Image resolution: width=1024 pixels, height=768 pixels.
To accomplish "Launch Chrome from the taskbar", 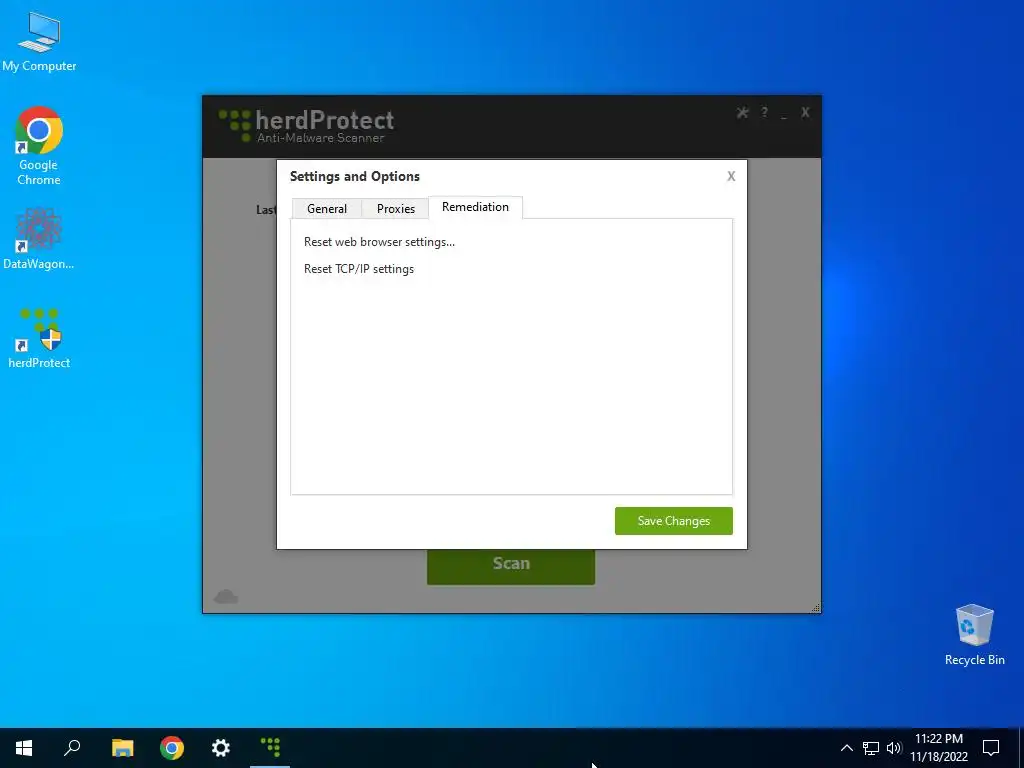I will click(x=172, y=748).
